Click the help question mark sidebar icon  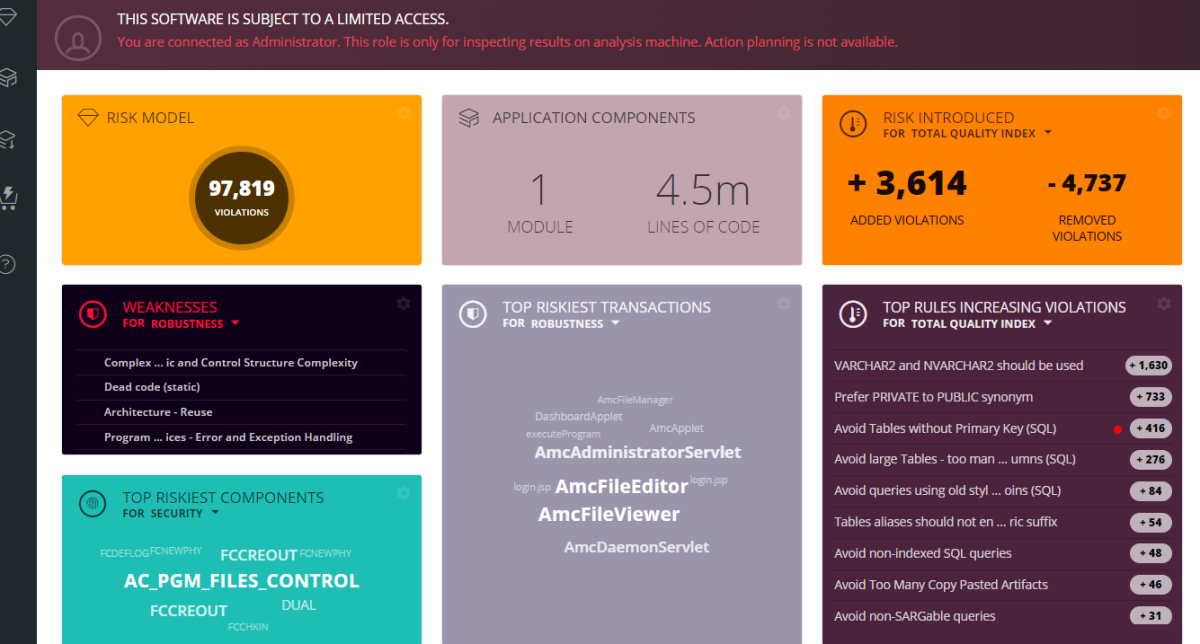coord(8,264)
